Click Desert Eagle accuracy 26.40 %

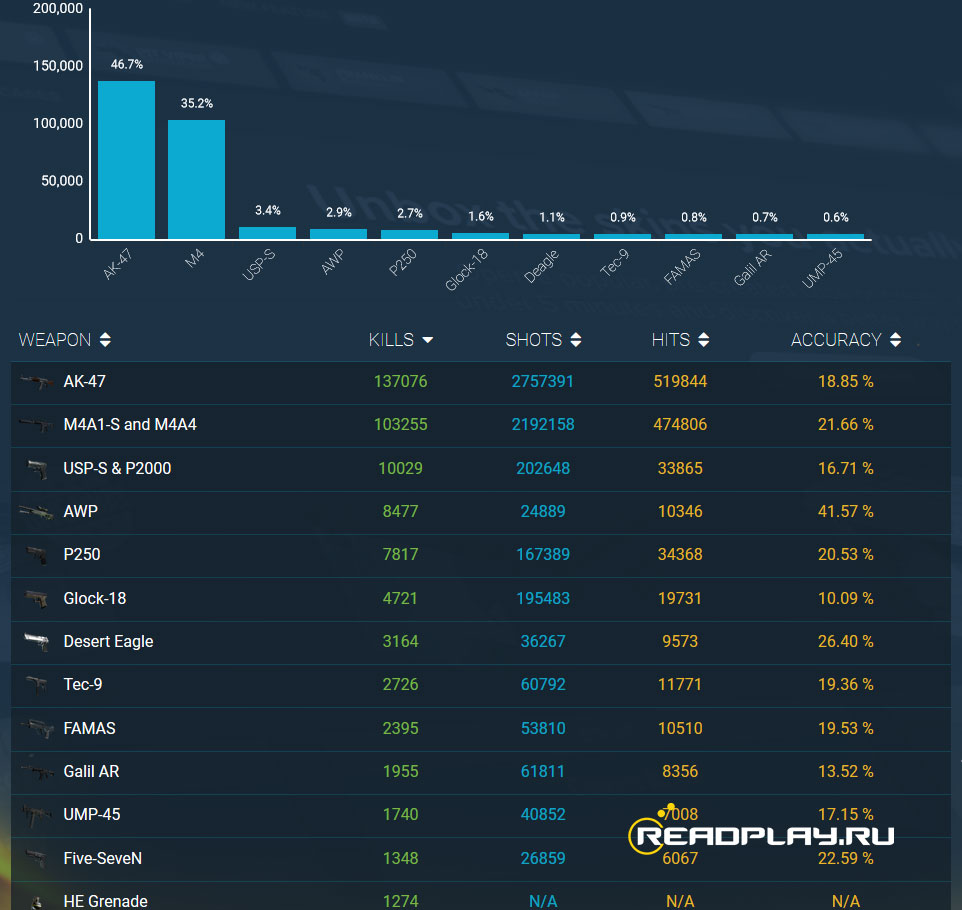pos(845,642)
